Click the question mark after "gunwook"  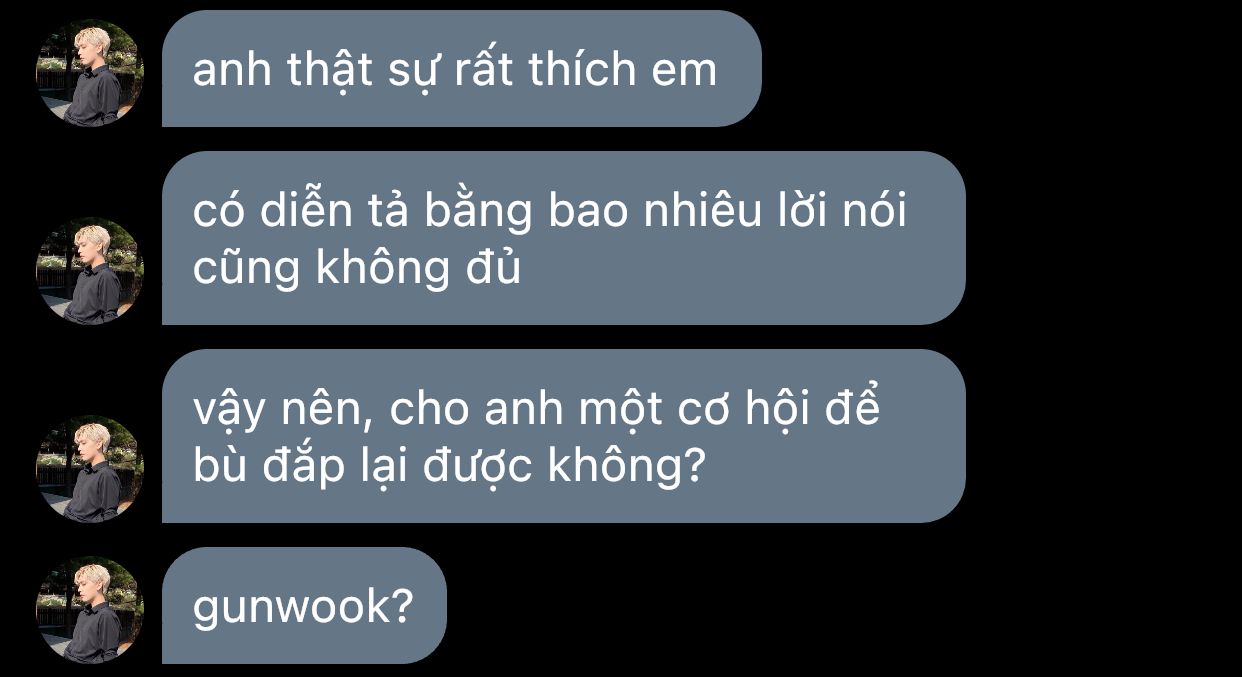402,606
